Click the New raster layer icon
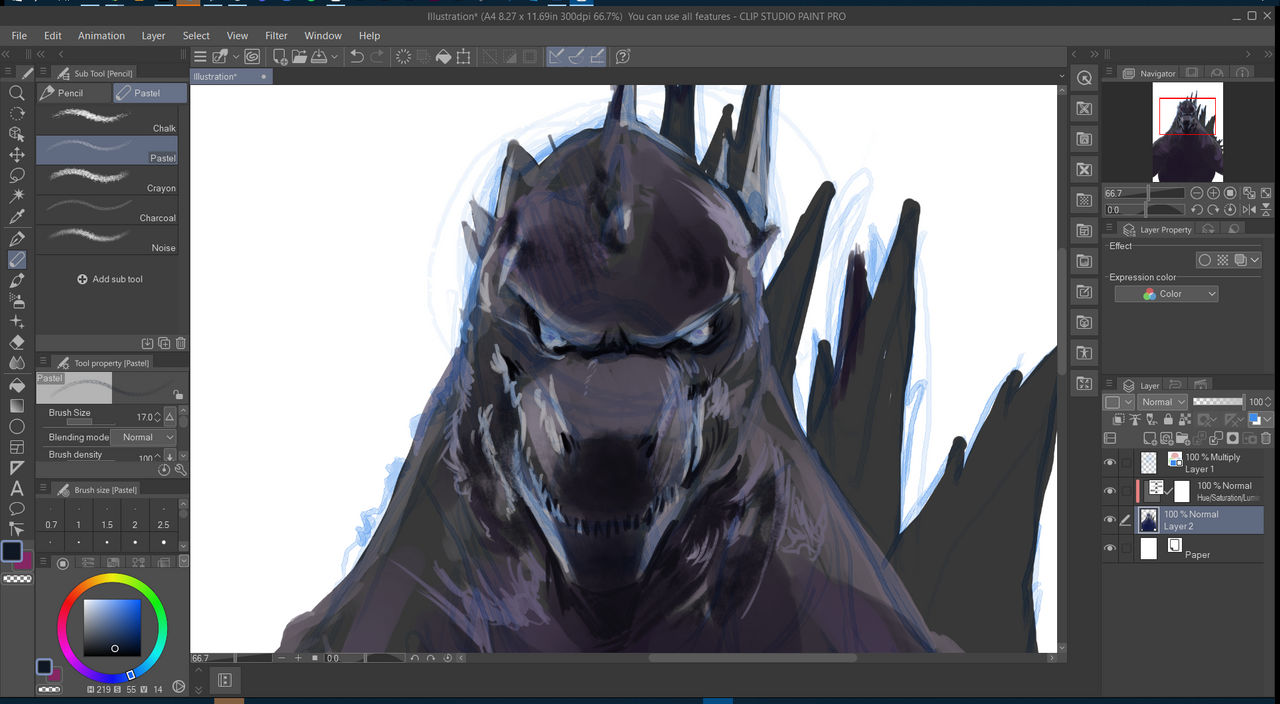 pyautogui.click(x=1148, y=438)
